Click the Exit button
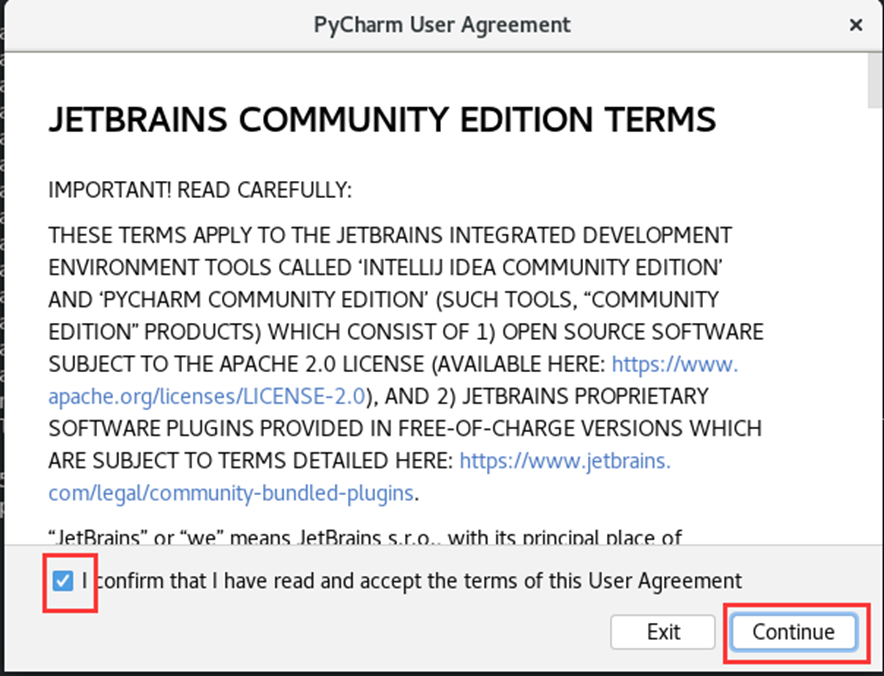This screenshot has width=884, height=676. click(663, 632)
